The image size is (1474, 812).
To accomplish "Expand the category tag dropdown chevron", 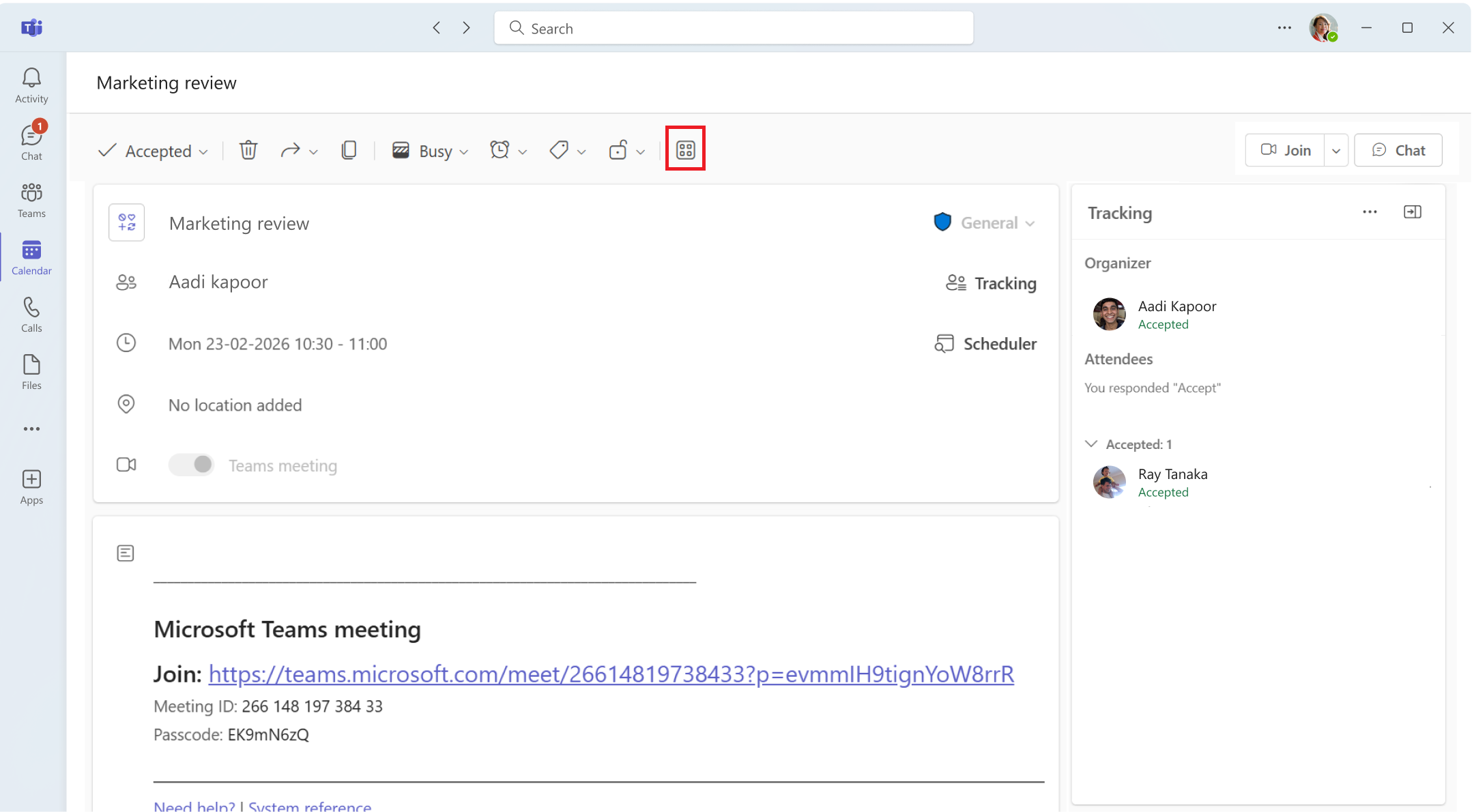I will pyautogui.click(x=581, y=151).
